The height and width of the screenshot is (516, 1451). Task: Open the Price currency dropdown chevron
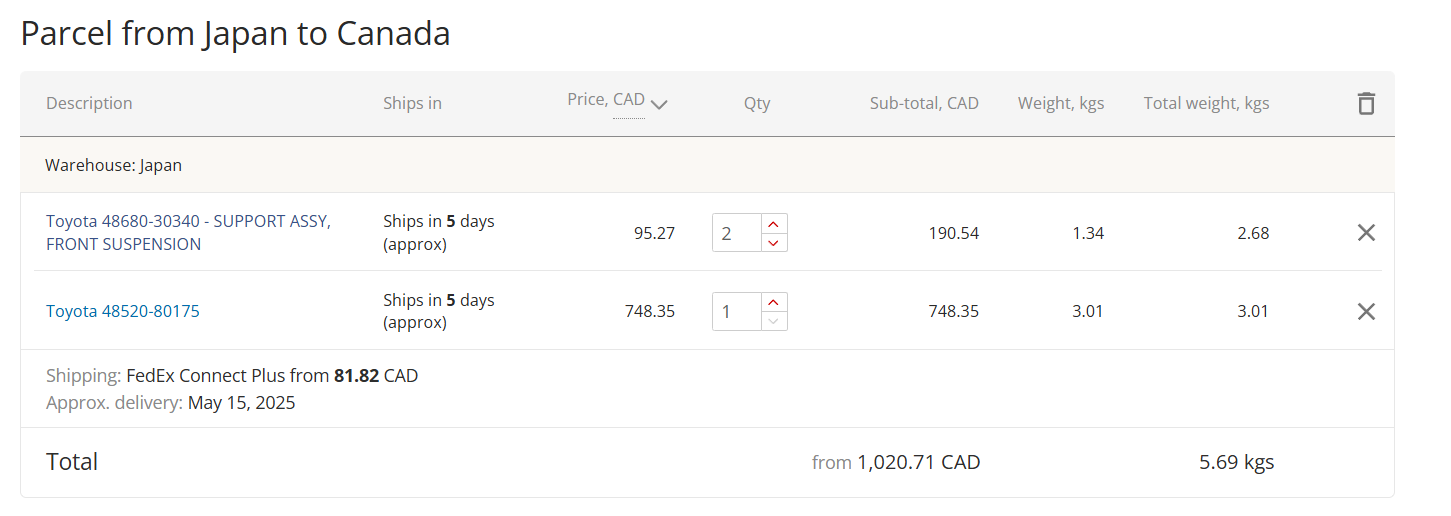(x=659, y=103)
